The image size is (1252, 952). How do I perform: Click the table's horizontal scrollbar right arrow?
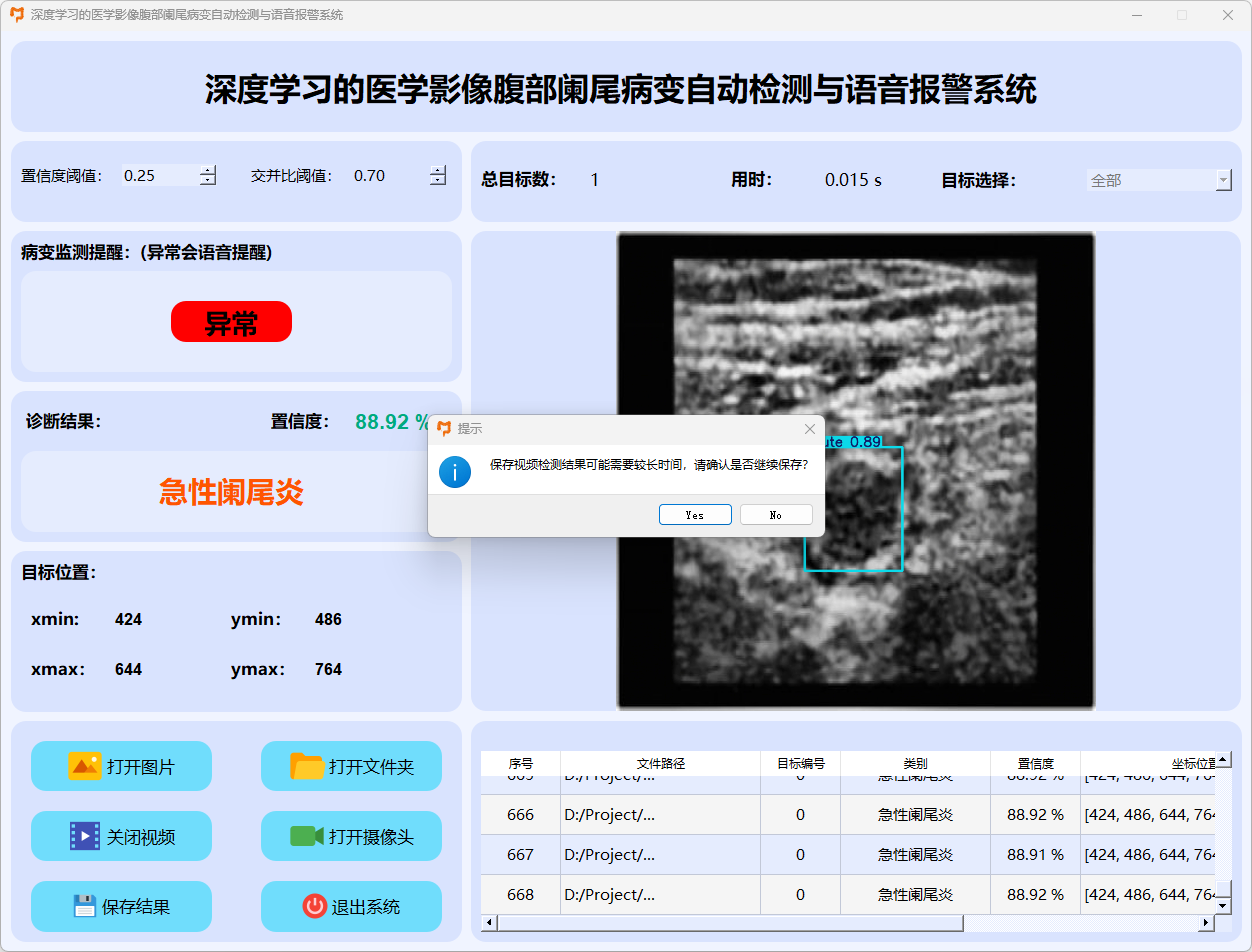[x=1204, y=923]
